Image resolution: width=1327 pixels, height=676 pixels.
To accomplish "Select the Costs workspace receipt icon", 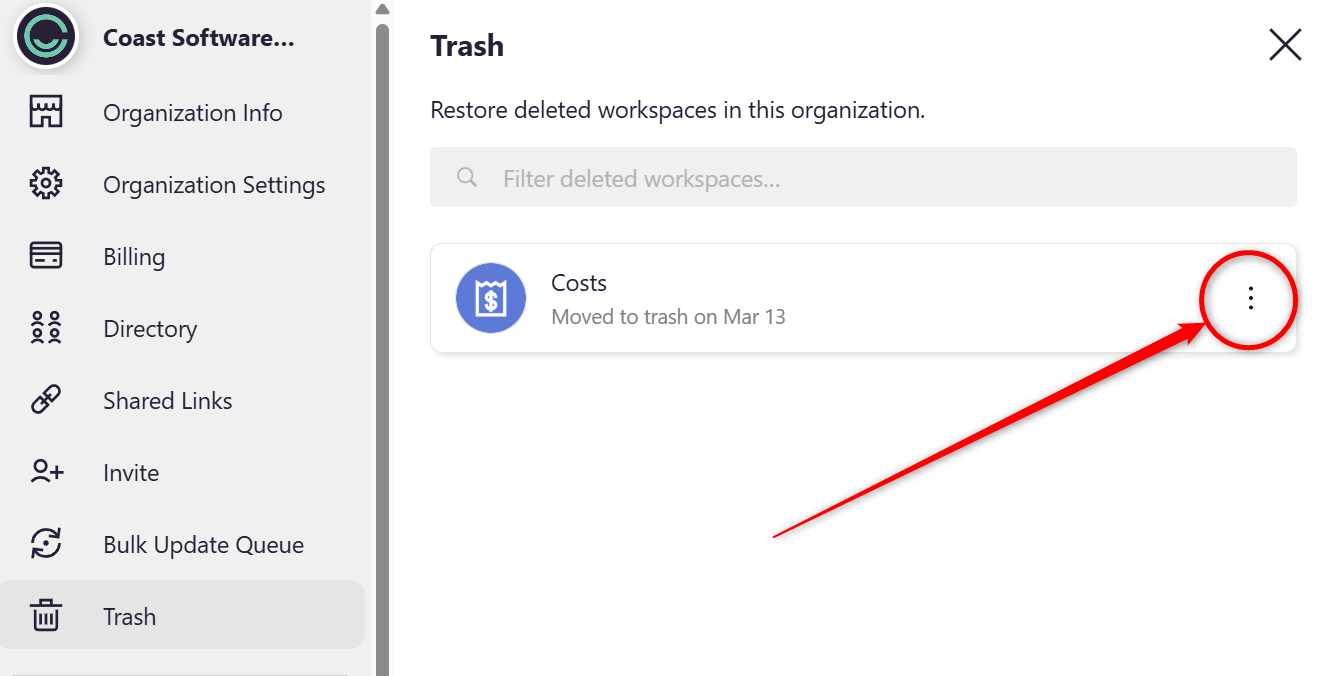I will pos(491,298).
